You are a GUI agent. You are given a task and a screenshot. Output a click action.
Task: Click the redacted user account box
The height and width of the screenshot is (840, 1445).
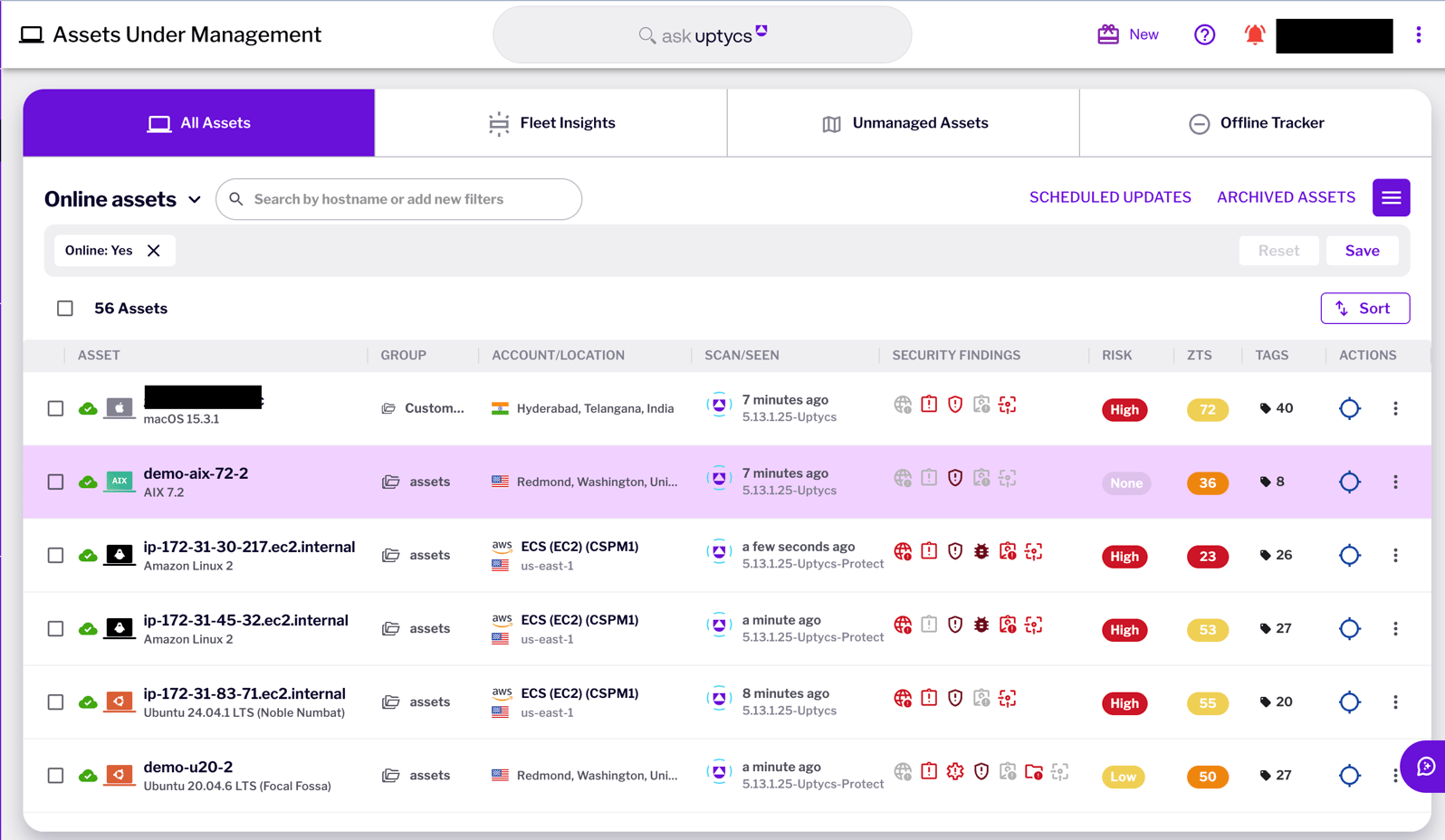(1334, 35)
